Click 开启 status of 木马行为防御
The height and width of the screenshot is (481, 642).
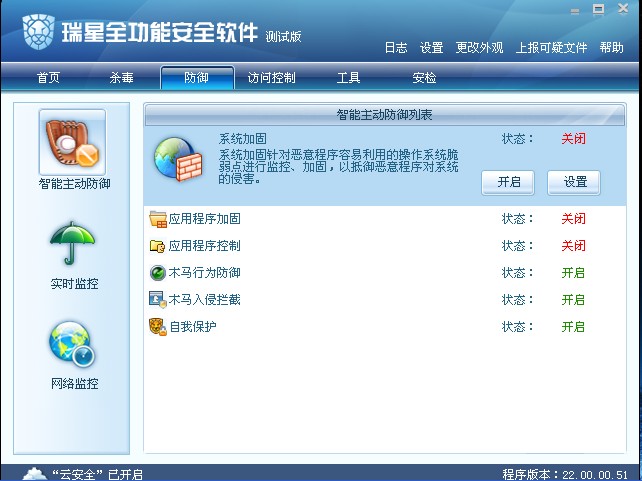pos(573,273)
